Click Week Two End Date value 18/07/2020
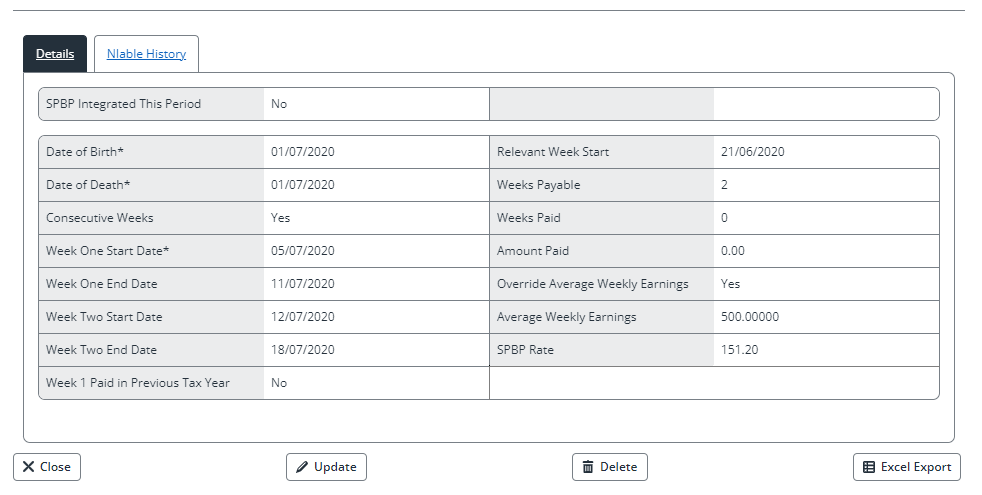Image resolution: width=982 pixels, height=495 pixels. pos(303,350)
